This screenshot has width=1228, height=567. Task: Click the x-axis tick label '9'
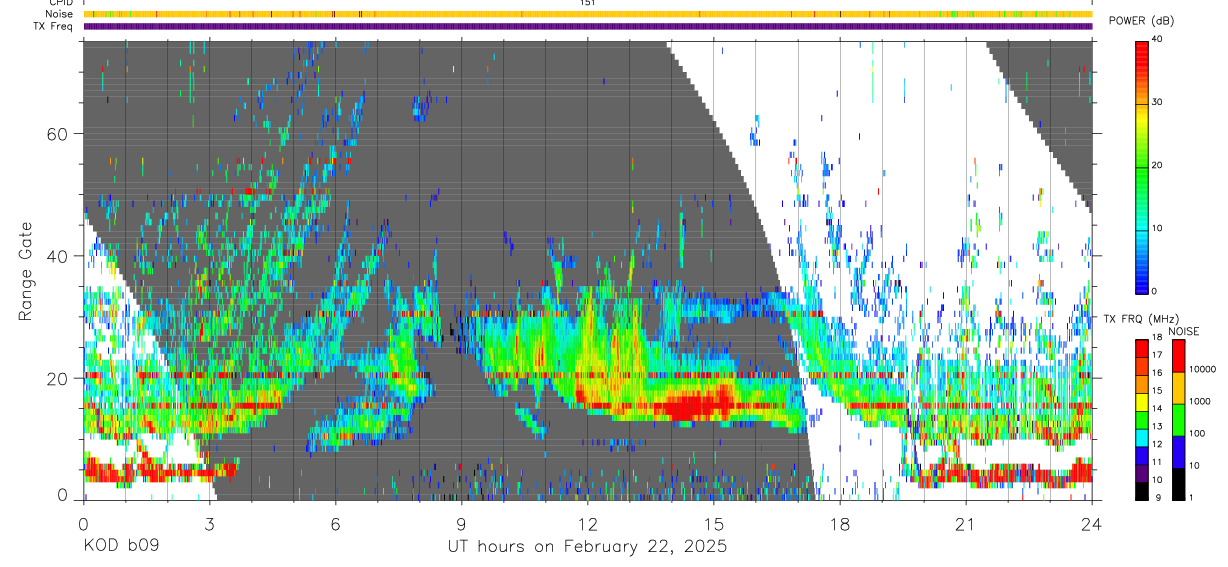461,523
